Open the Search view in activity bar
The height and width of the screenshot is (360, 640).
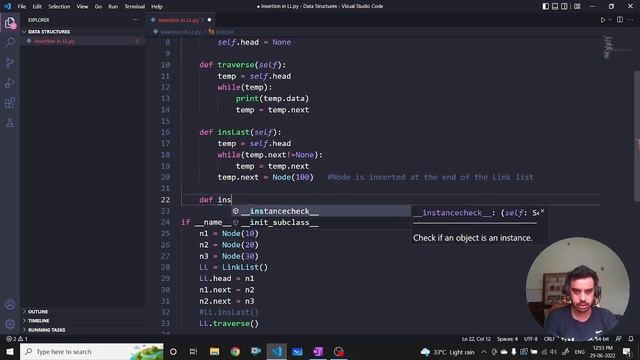click(10, 42)
